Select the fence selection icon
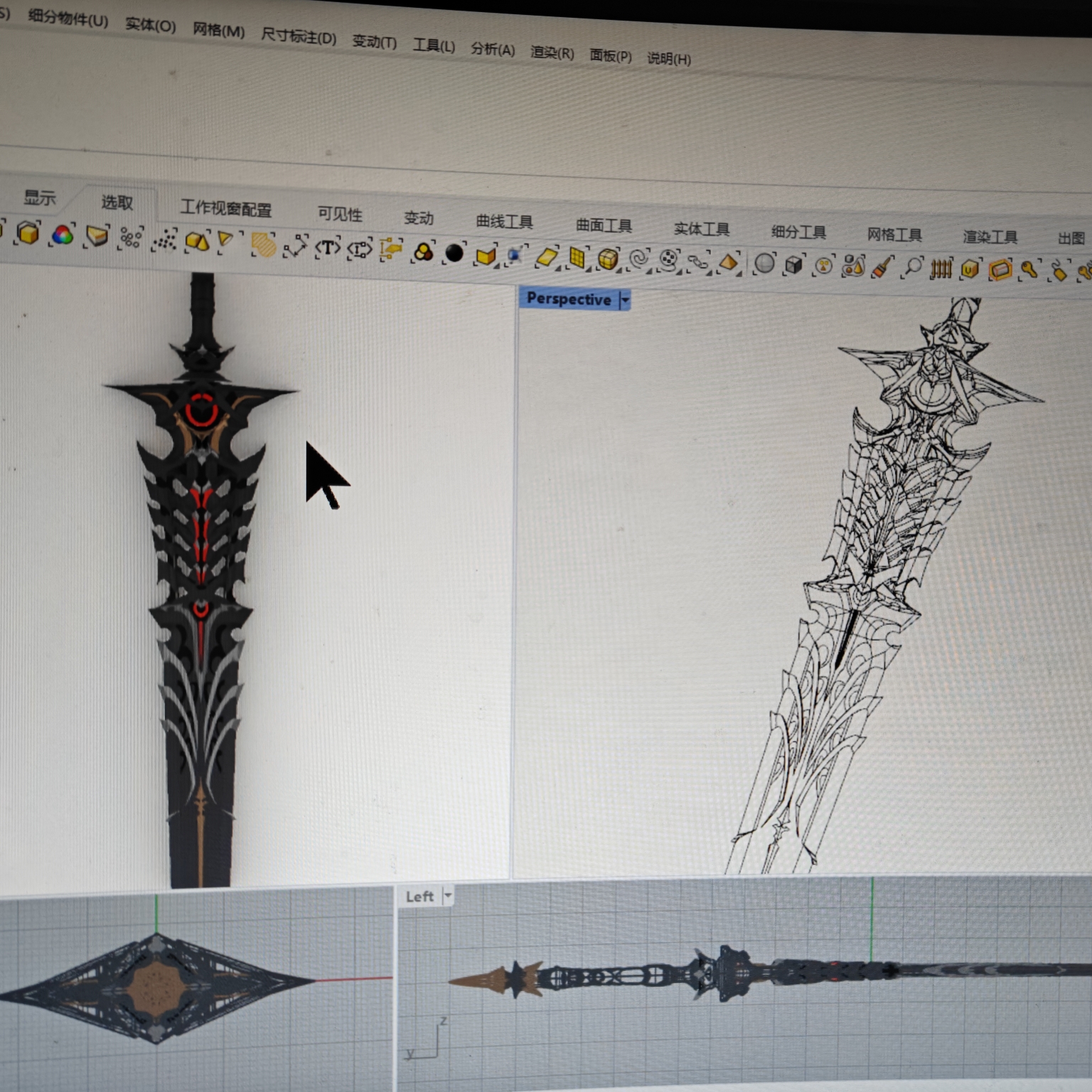The height and width of the screenshot is (1092, 1092). 941,269
